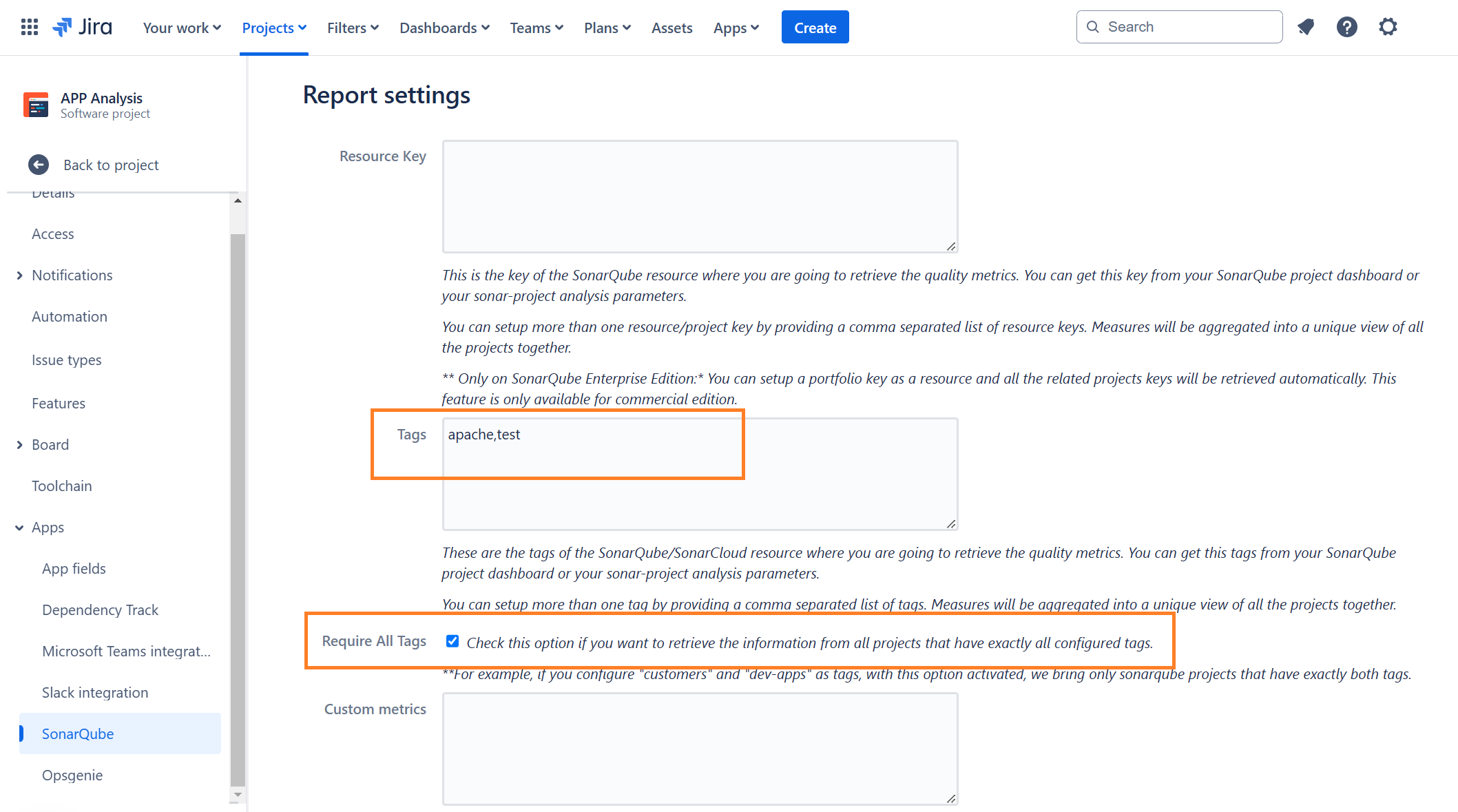This screenshot has height=812, width=1458.
Task: Toggle the Require All Tags checkbox
Action: click(x=452, y=641)
